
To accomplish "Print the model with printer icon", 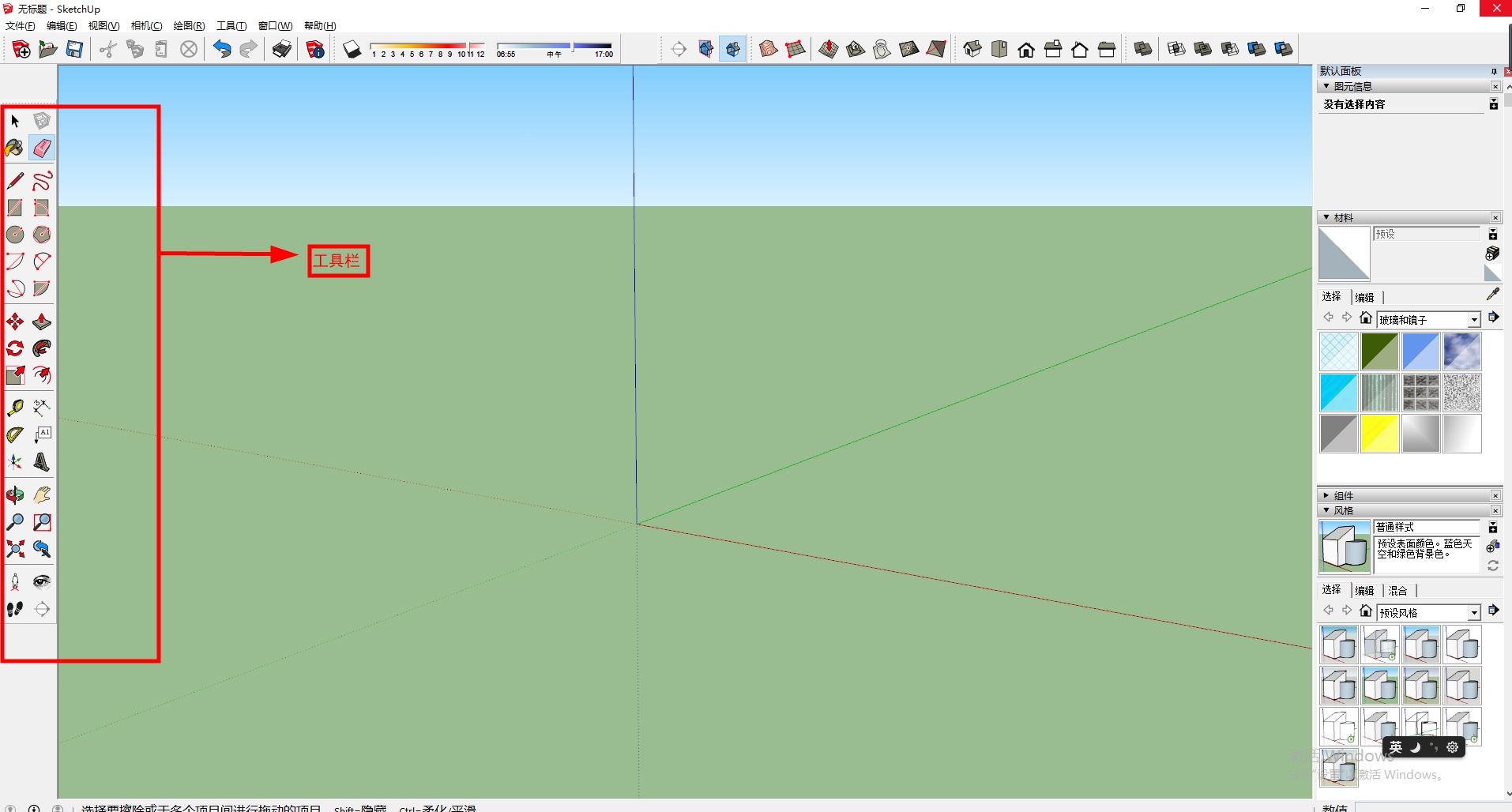I will [282, 50].
